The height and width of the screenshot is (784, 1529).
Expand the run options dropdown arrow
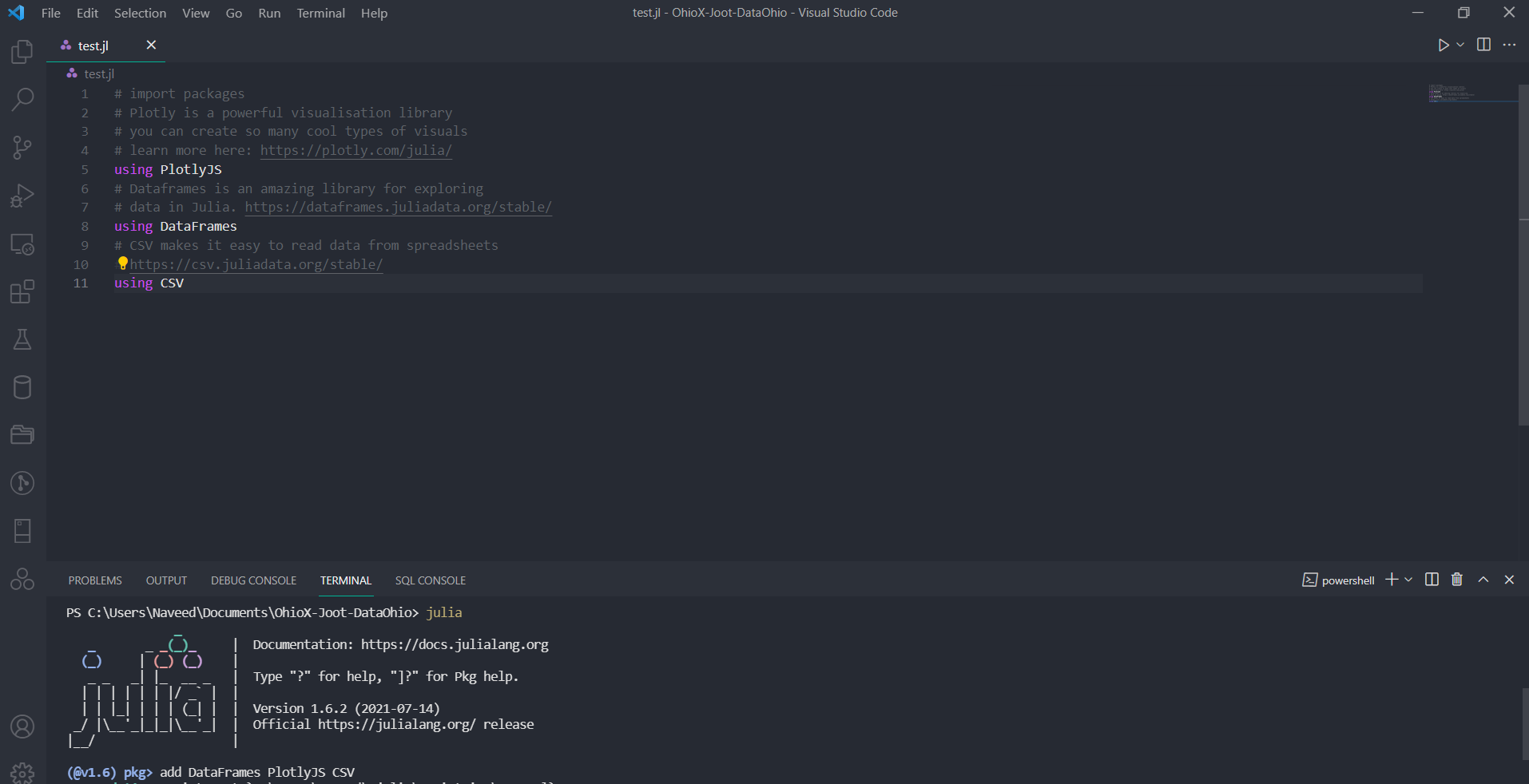[1460, 45]
